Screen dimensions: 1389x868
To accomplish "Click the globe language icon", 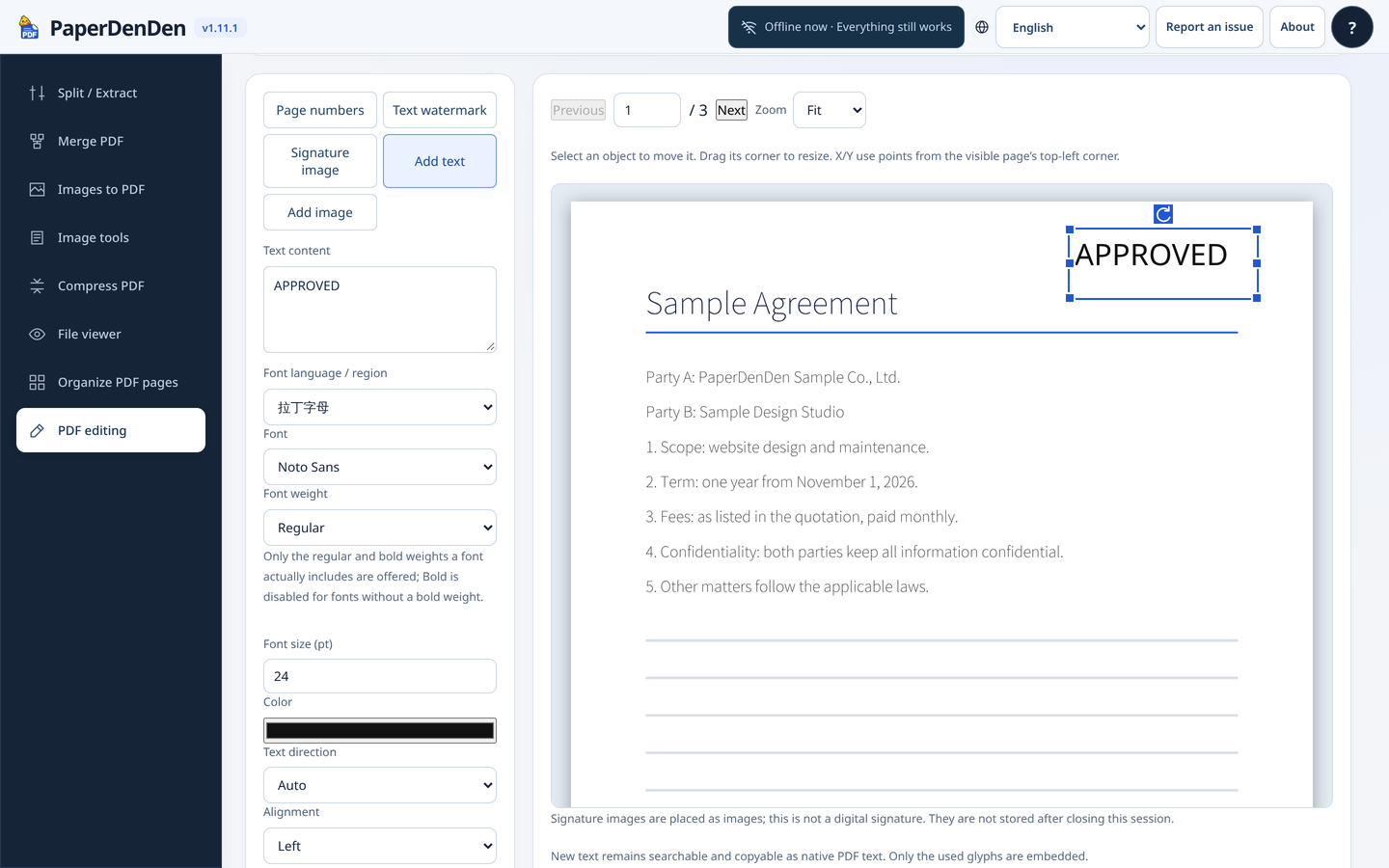I will (x=982, y=27).
